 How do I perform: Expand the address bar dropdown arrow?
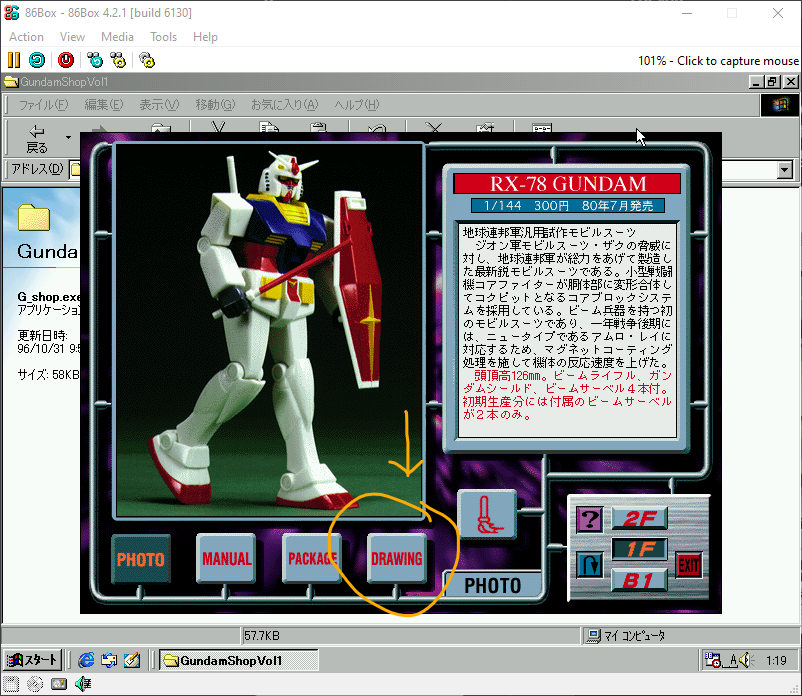(x=784, y=170)
